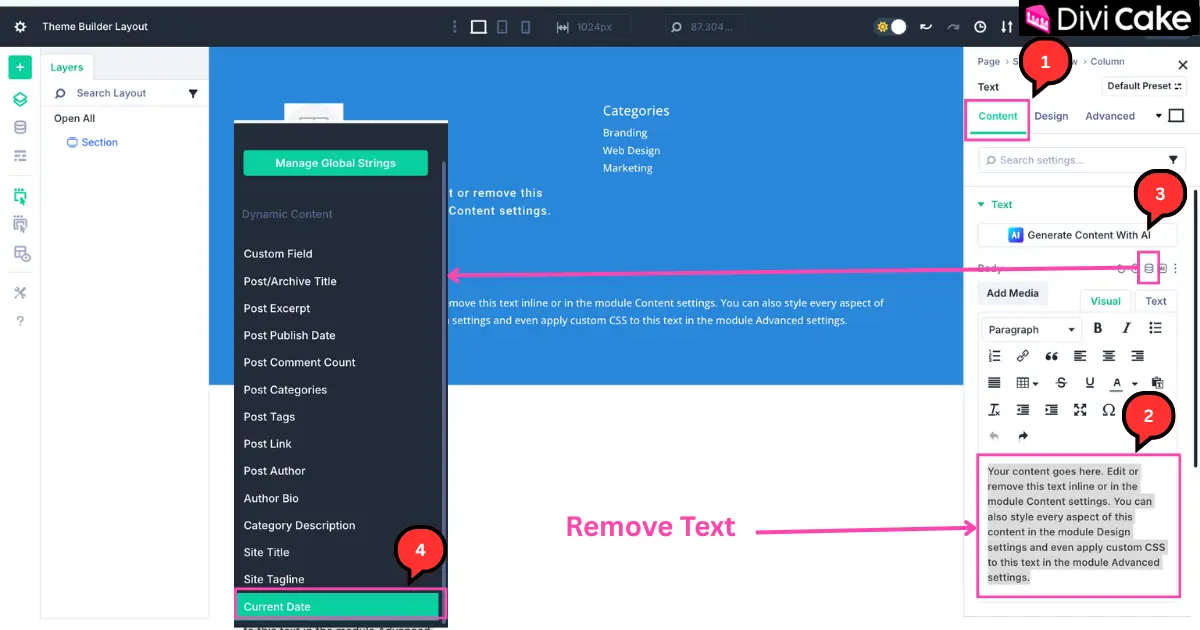
Task: Click the green add module plus button
Action: [x=20, y=67]
